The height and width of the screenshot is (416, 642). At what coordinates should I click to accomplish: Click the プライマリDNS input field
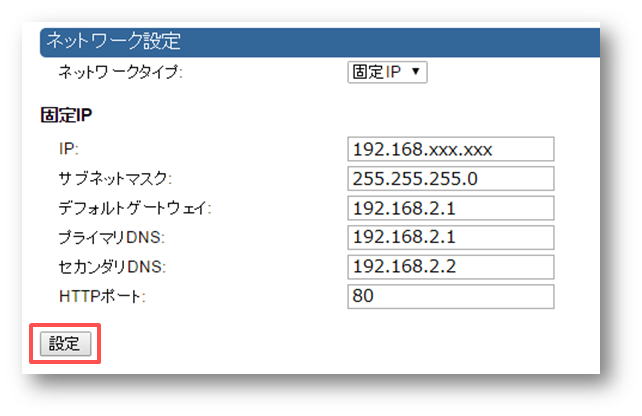pos(451,237)
